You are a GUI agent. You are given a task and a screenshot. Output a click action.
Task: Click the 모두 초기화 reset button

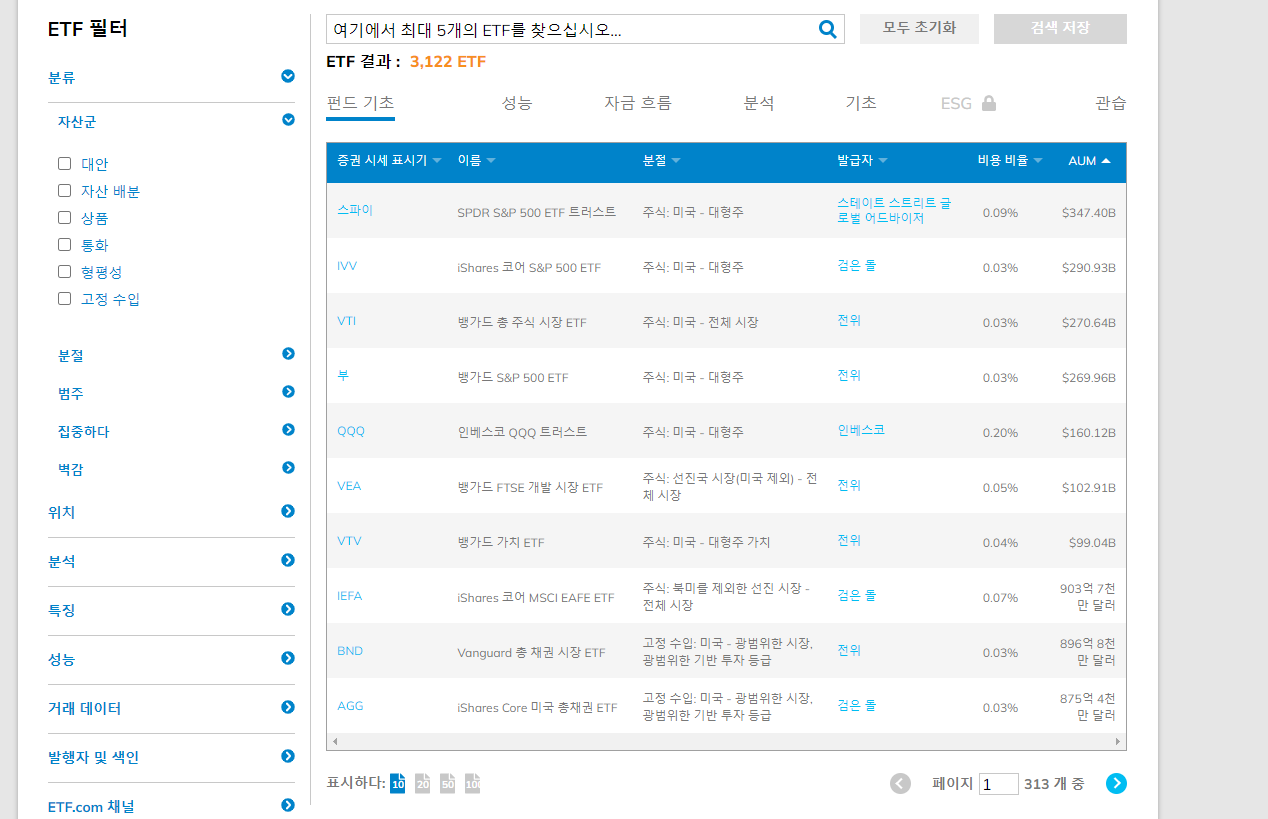[918, 28]
